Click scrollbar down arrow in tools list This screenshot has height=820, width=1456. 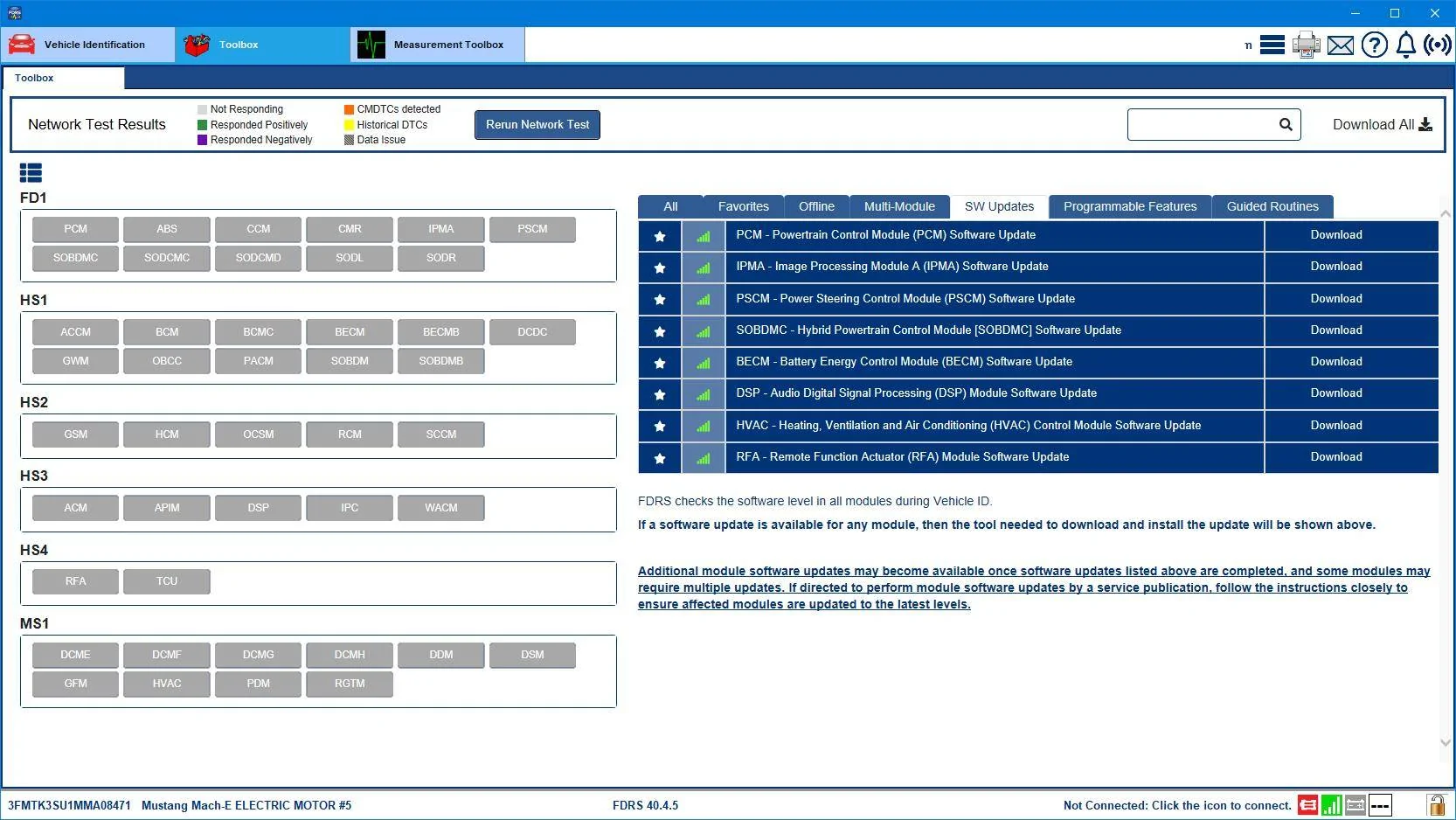[1446, 742]
